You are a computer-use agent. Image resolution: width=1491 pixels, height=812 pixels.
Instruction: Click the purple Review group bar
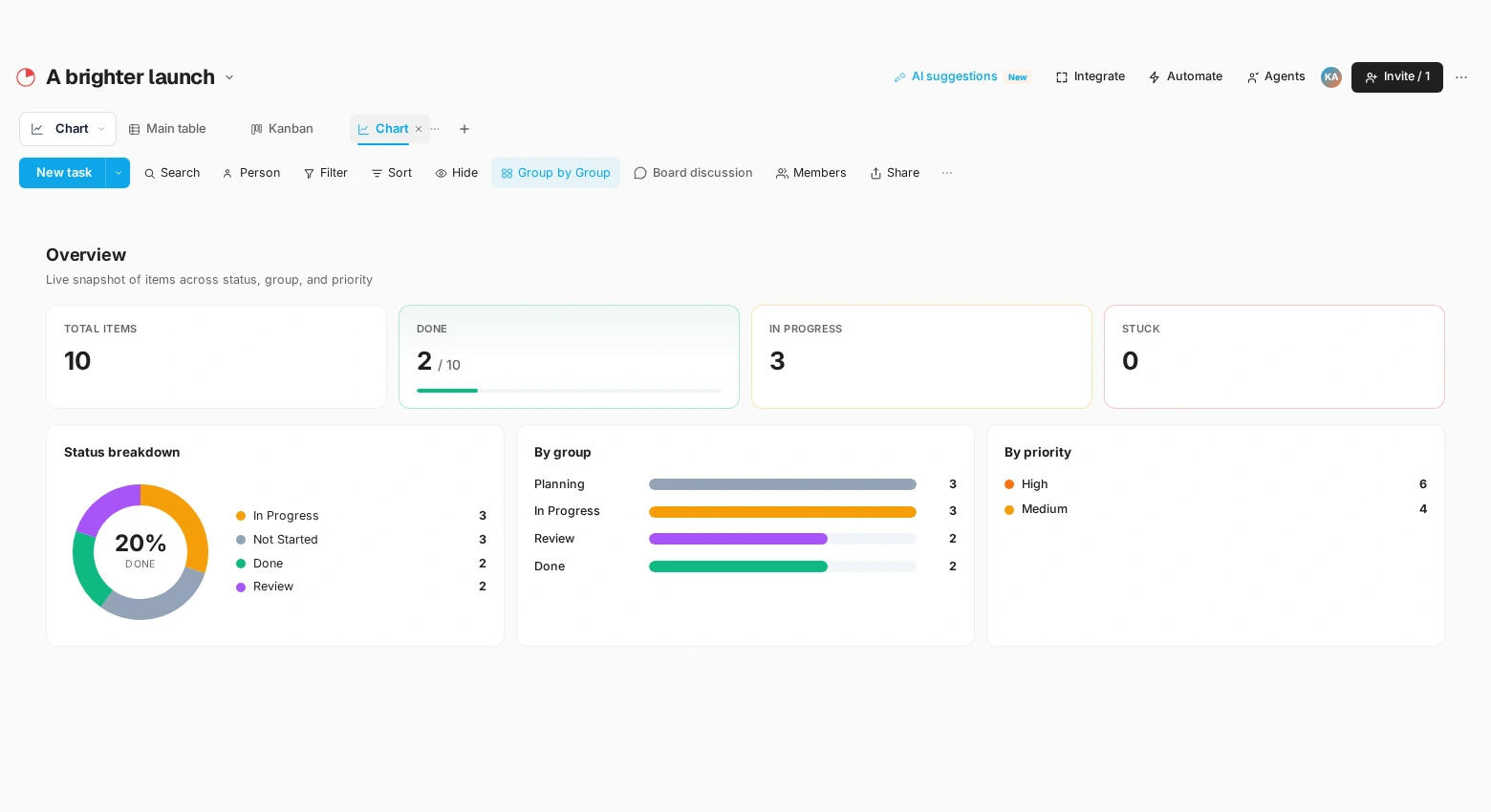click(738, 539)
